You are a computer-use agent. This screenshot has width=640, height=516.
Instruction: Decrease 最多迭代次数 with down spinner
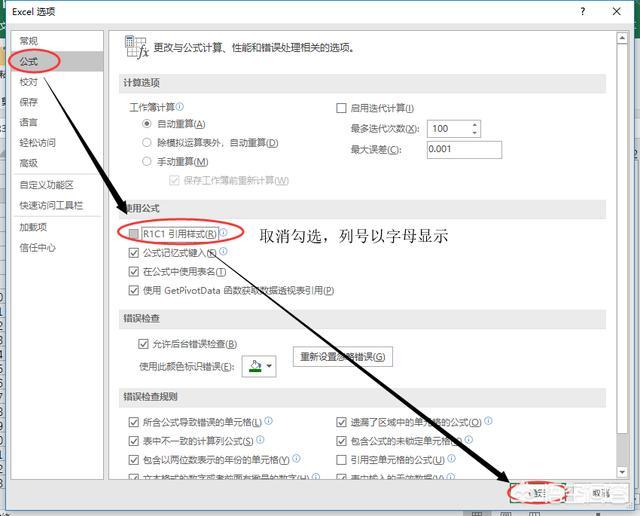(x=475, y=133)
